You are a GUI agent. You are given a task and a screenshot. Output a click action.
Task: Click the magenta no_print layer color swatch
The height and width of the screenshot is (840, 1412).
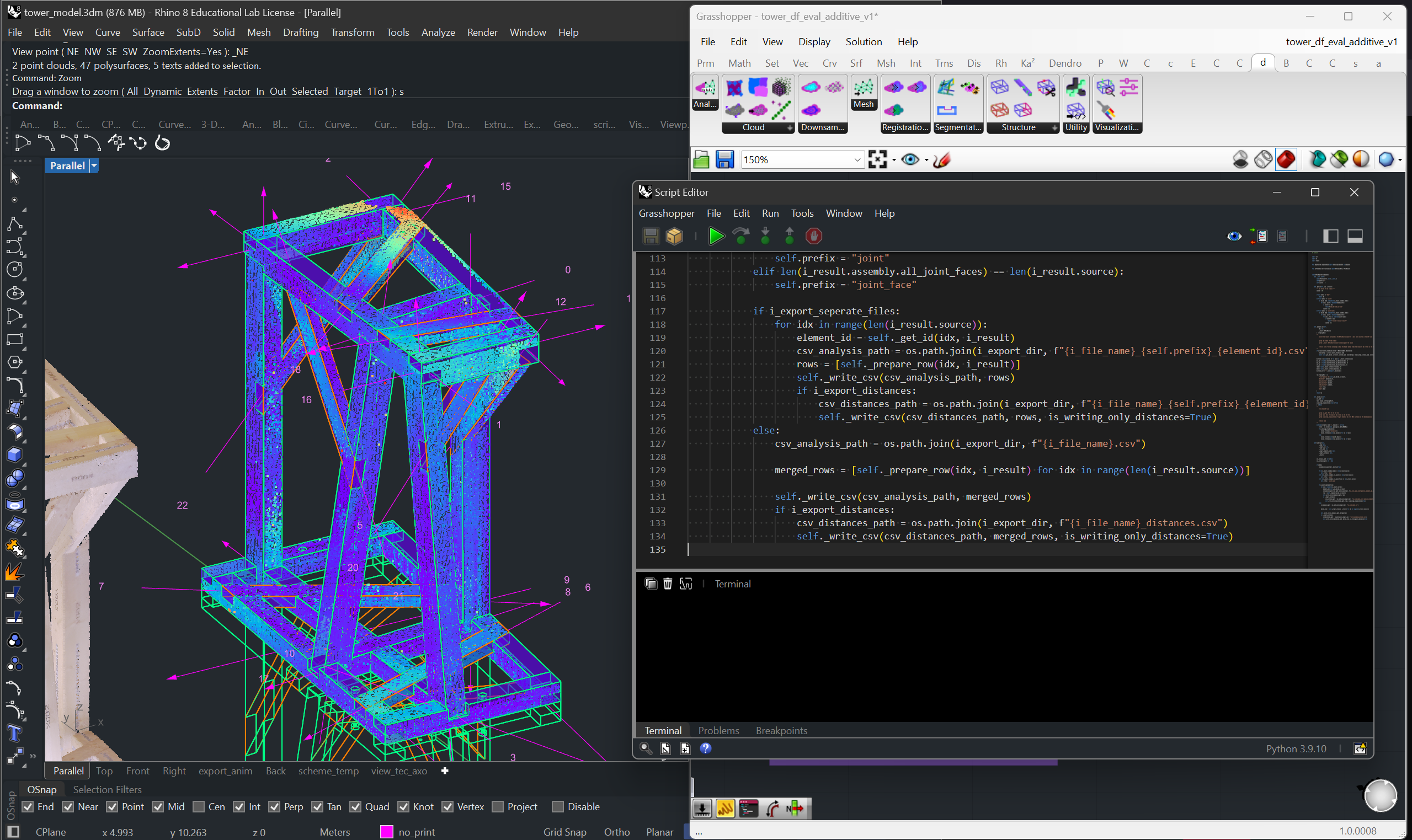[x=387, y=832]
